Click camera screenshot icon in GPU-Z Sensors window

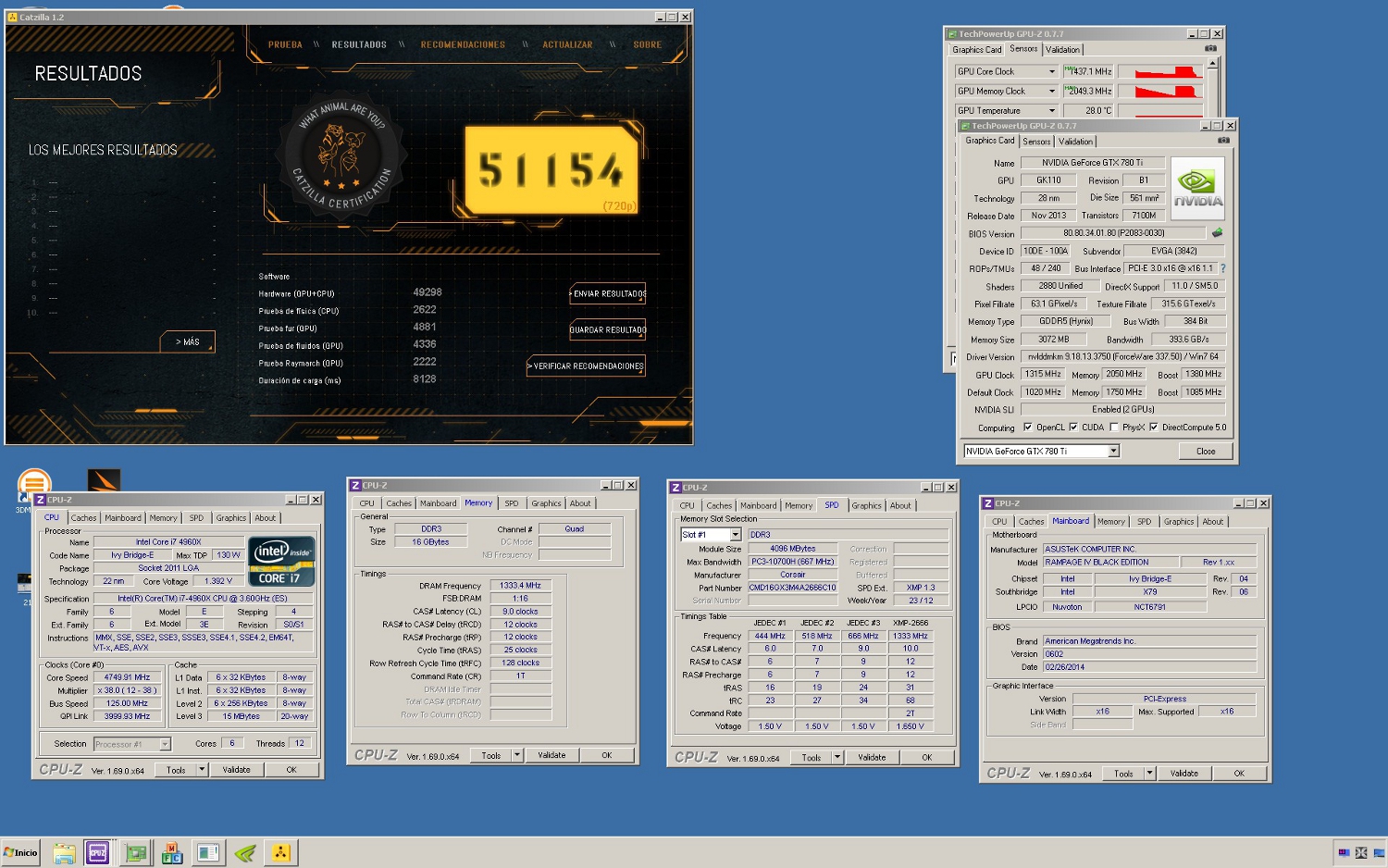click(x=1209, y=48)
